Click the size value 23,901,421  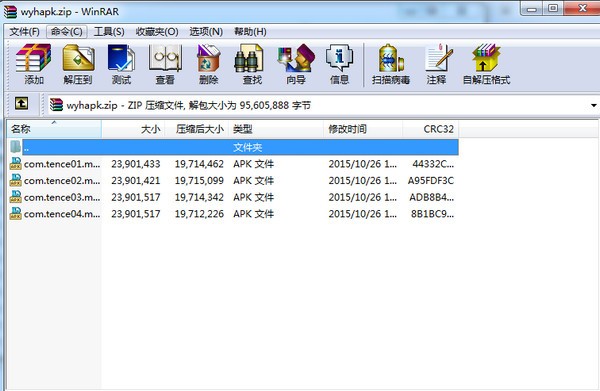pos(136,181)
